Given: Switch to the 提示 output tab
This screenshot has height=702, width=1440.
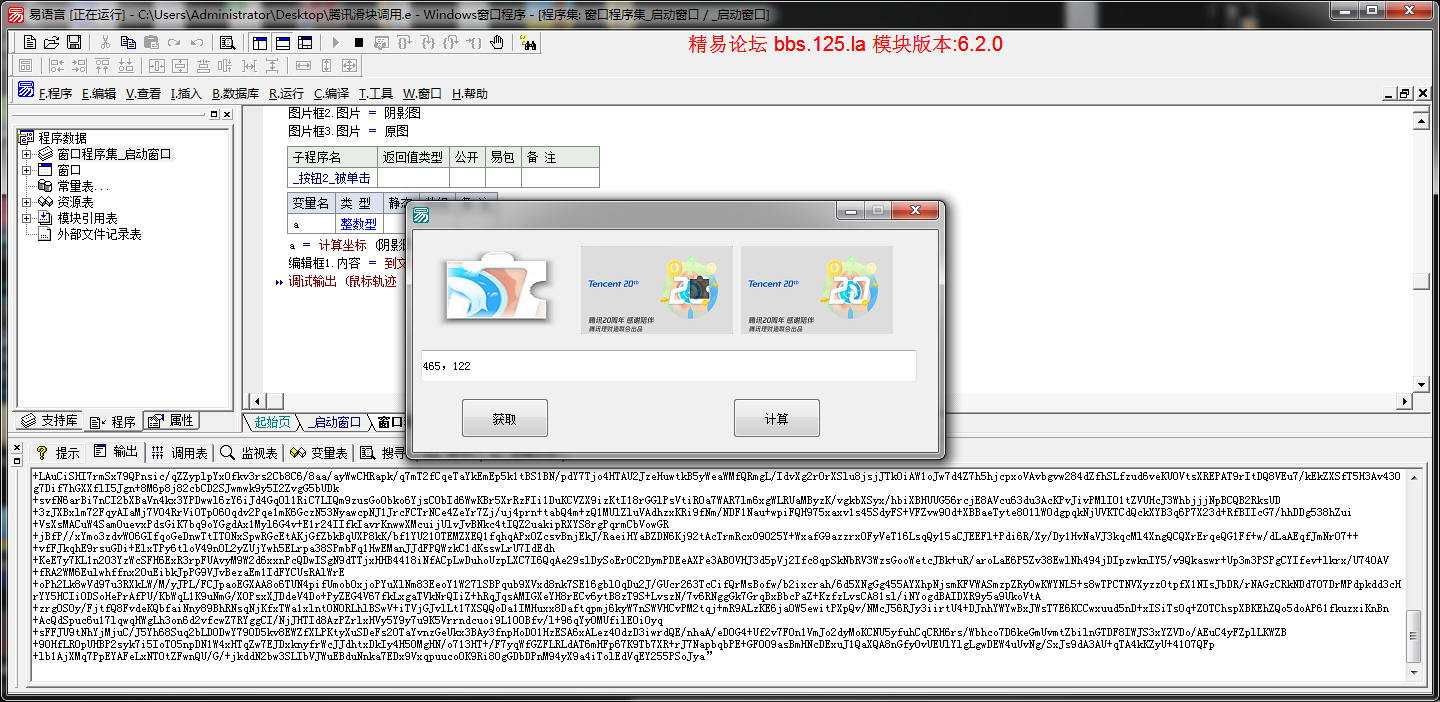Looking at the screenshot, I should coord(58,452).
